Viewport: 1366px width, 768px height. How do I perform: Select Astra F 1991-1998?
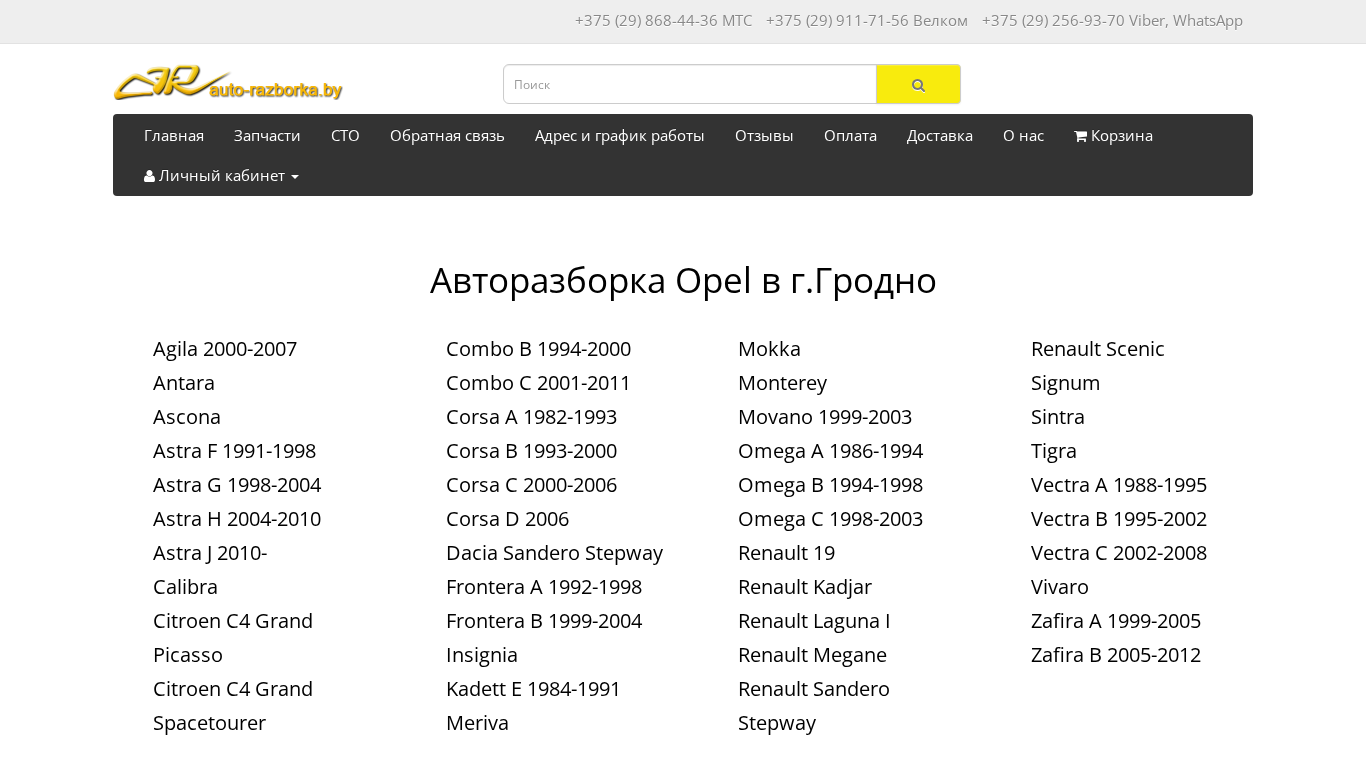[x=234, y=451]
